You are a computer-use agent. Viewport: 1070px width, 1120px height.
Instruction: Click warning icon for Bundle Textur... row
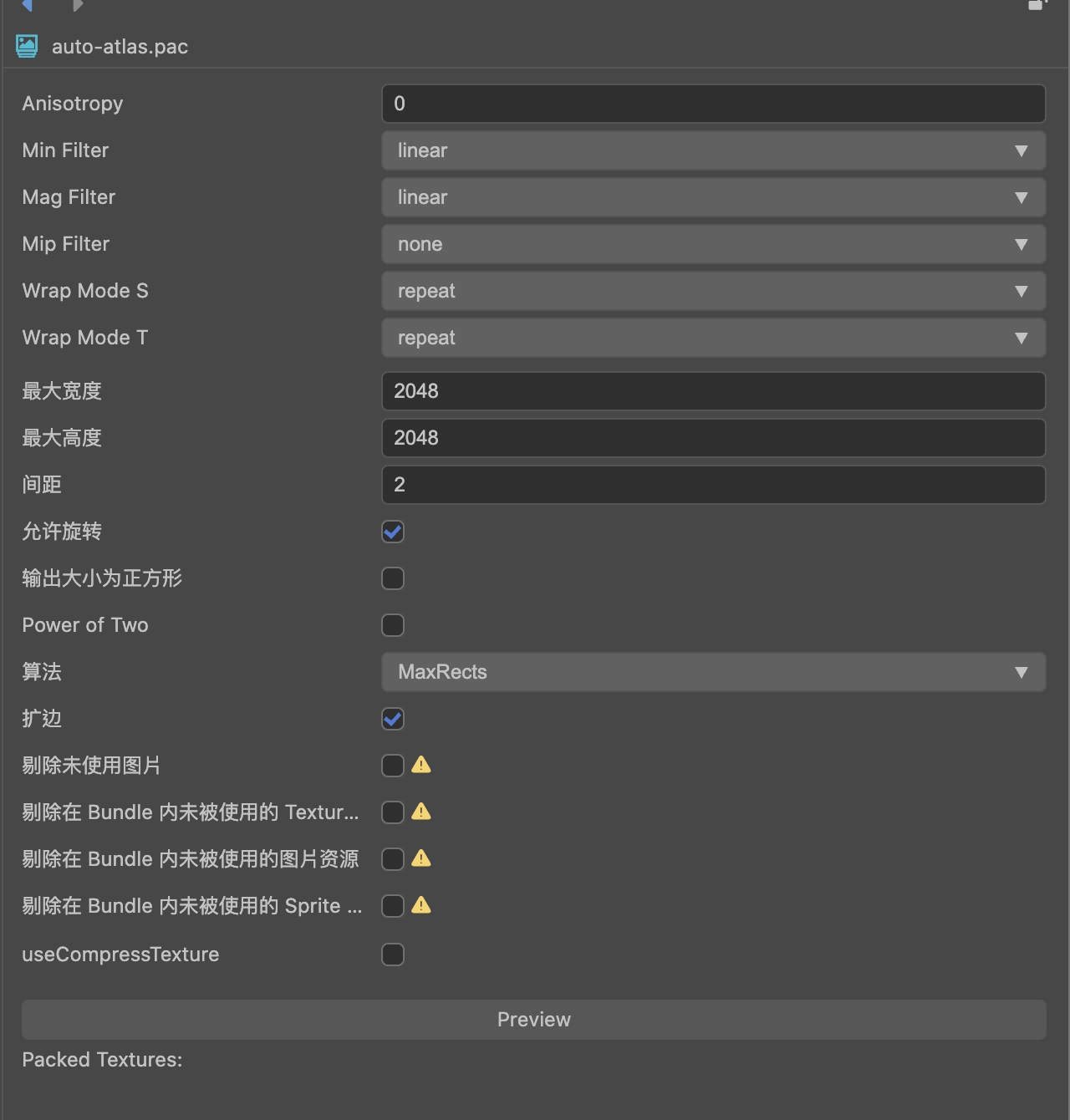click(x=421, y=812)
